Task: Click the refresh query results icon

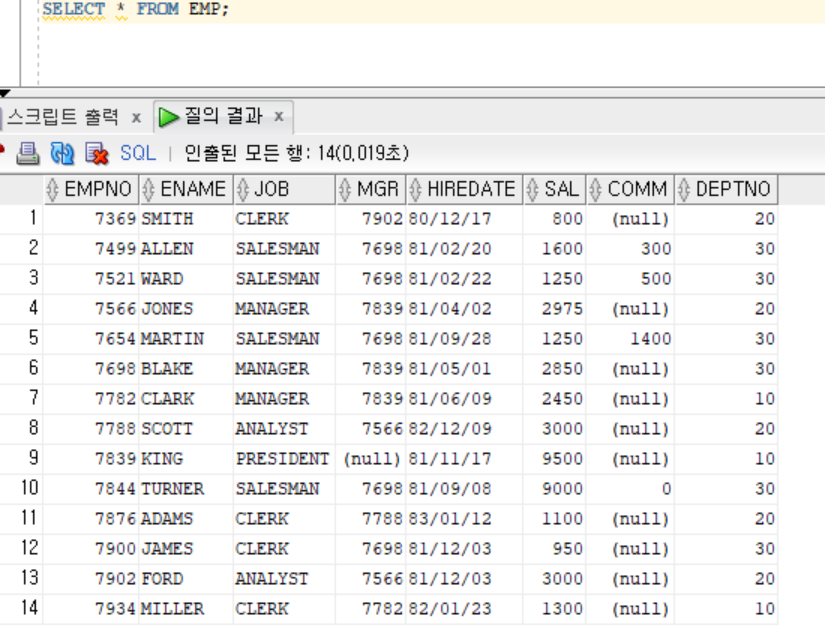Action: point(62,153)
